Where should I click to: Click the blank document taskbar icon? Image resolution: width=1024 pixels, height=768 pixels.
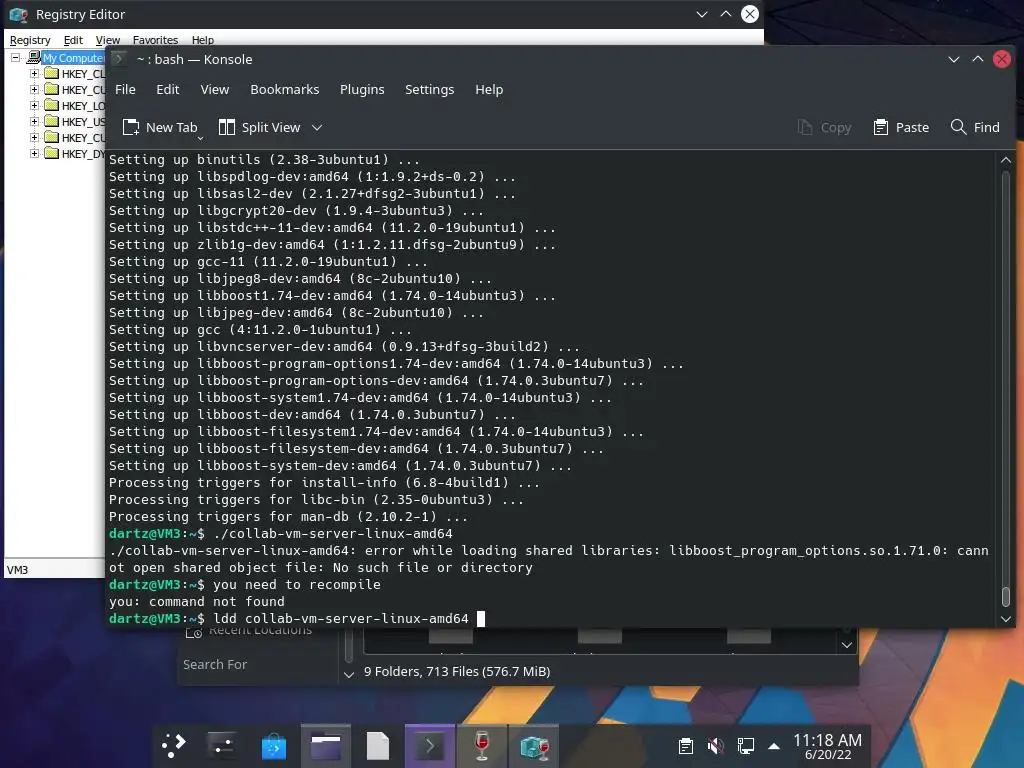click(x=377, y=745)
